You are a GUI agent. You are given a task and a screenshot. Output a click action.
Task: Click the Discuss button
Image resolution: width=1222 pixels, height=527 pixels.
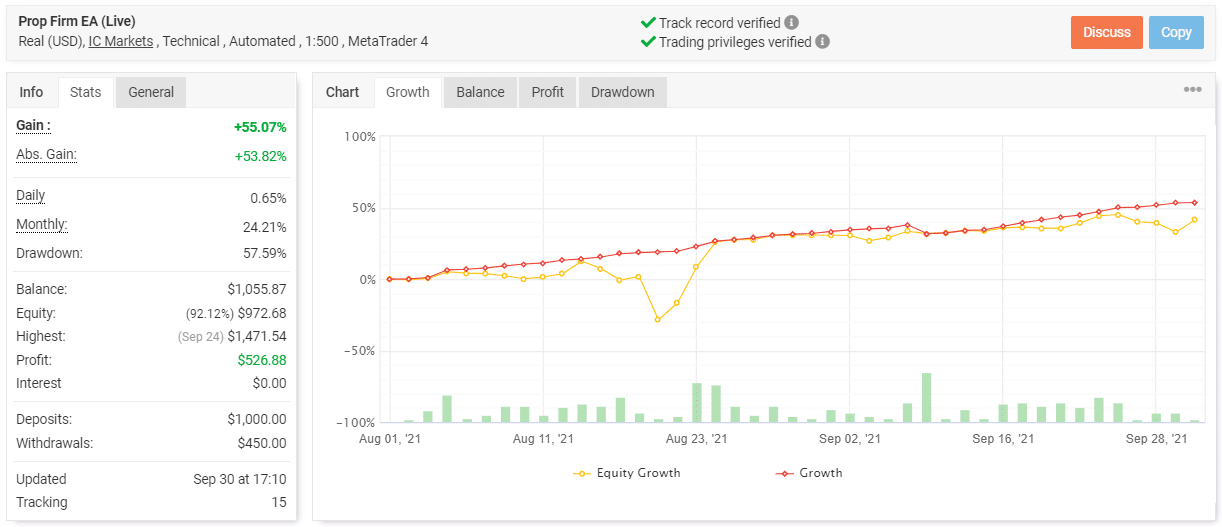pos(1107,32)
